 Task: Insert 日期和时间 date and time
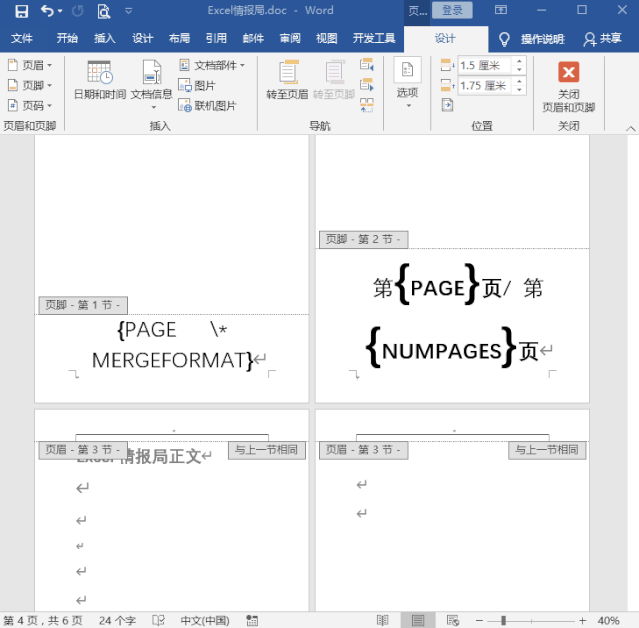click(x=100, y=80)
